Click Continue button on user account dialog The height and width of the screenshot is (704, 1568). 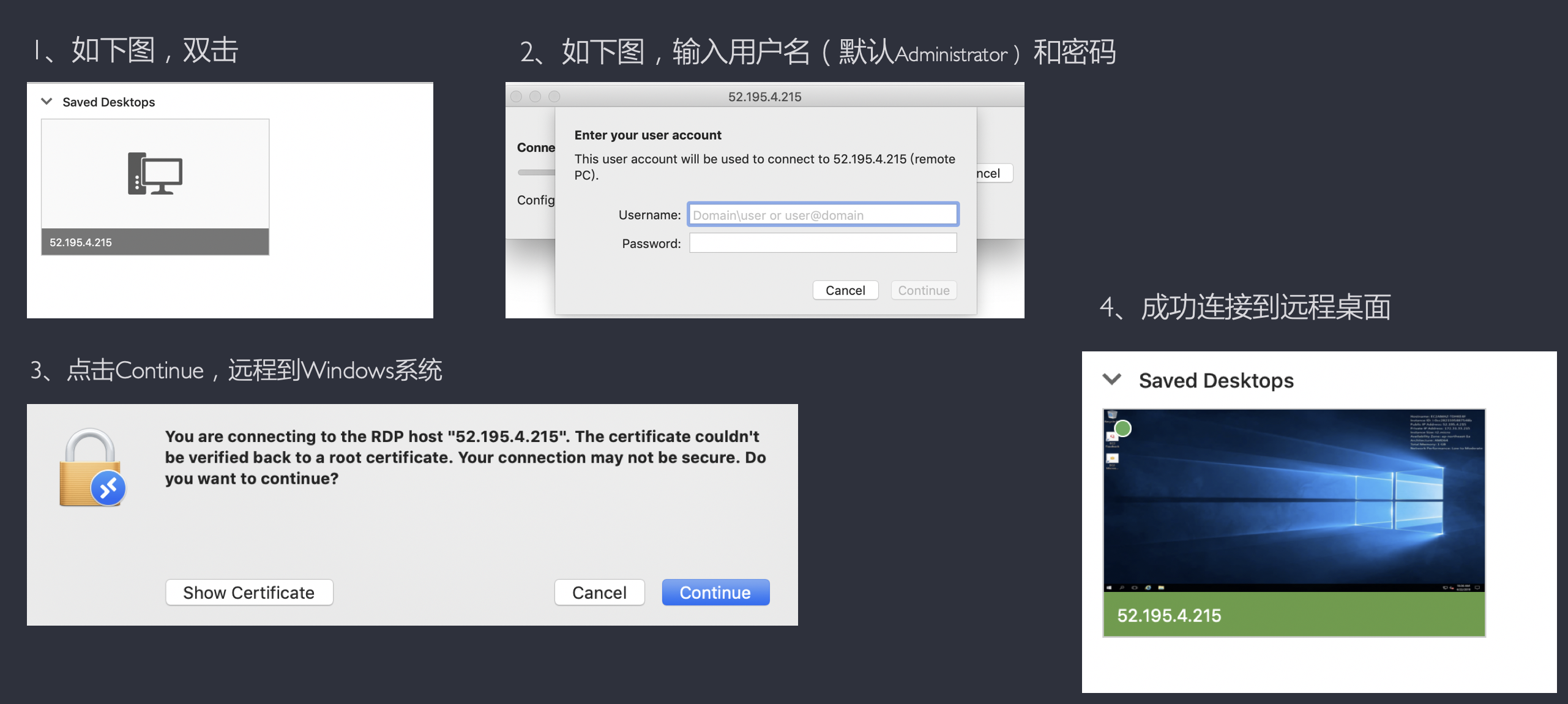(922, 289)
